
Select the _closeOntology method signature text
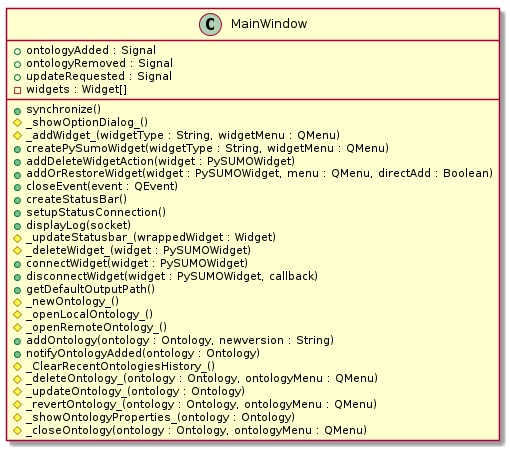[197, 430]
